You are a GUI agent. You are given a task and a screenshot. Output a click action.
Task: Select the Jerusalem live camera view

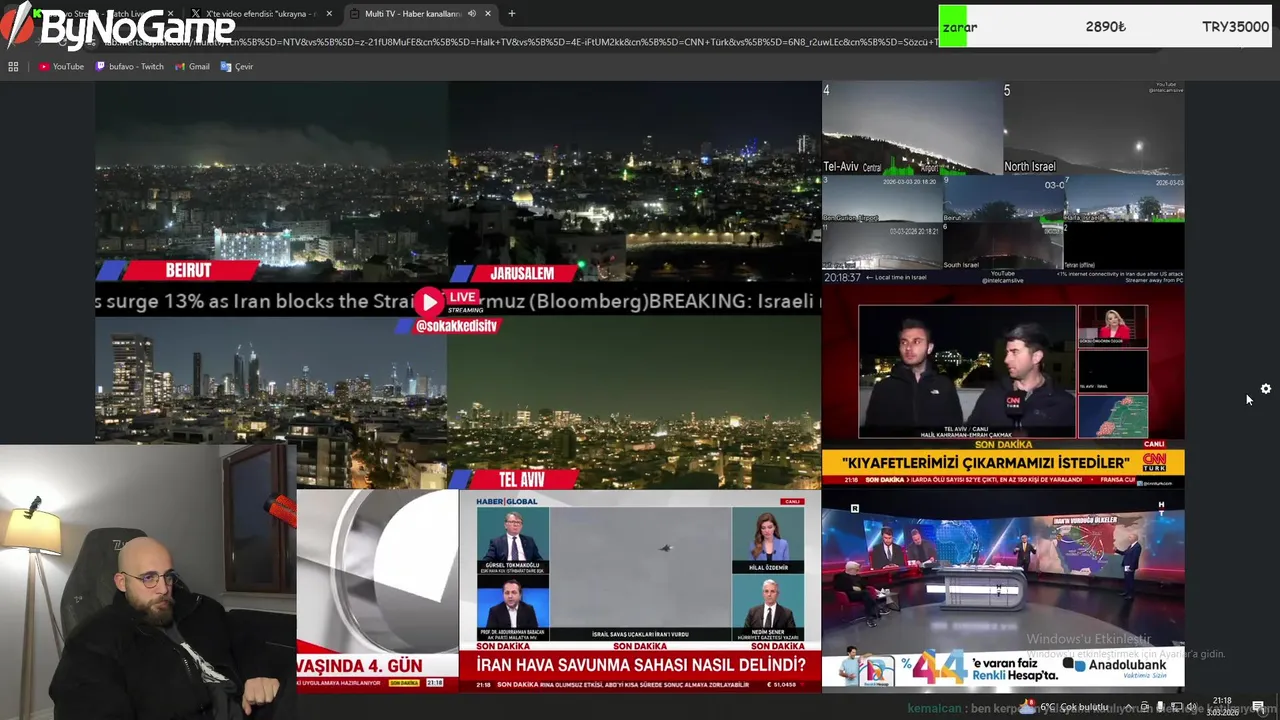pyautogui.click(x=634, y=182)
